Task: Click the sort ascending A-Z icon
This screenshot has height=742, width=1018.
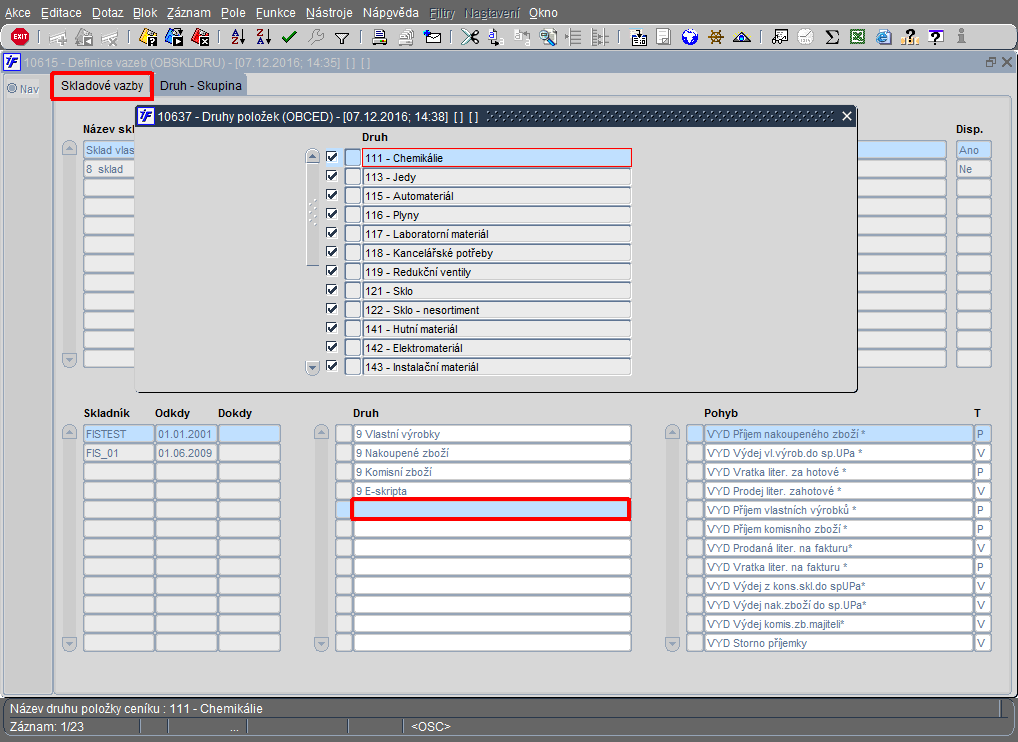Action: pos(238,37)
